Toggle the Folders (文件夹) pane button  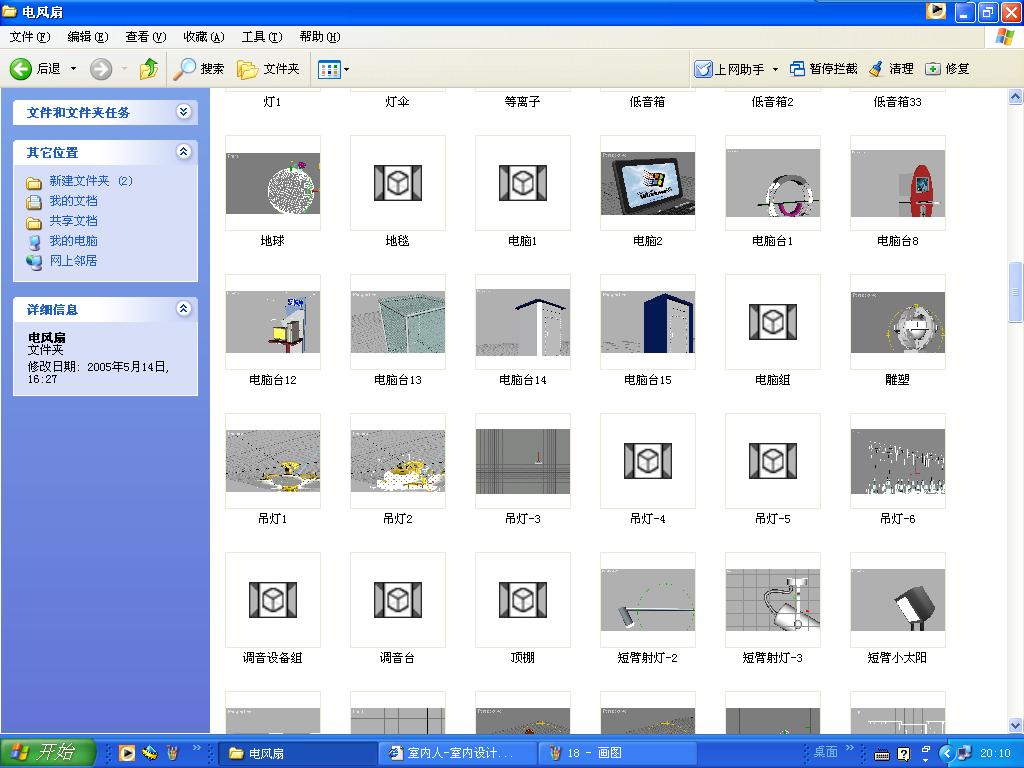coord(268,69)
